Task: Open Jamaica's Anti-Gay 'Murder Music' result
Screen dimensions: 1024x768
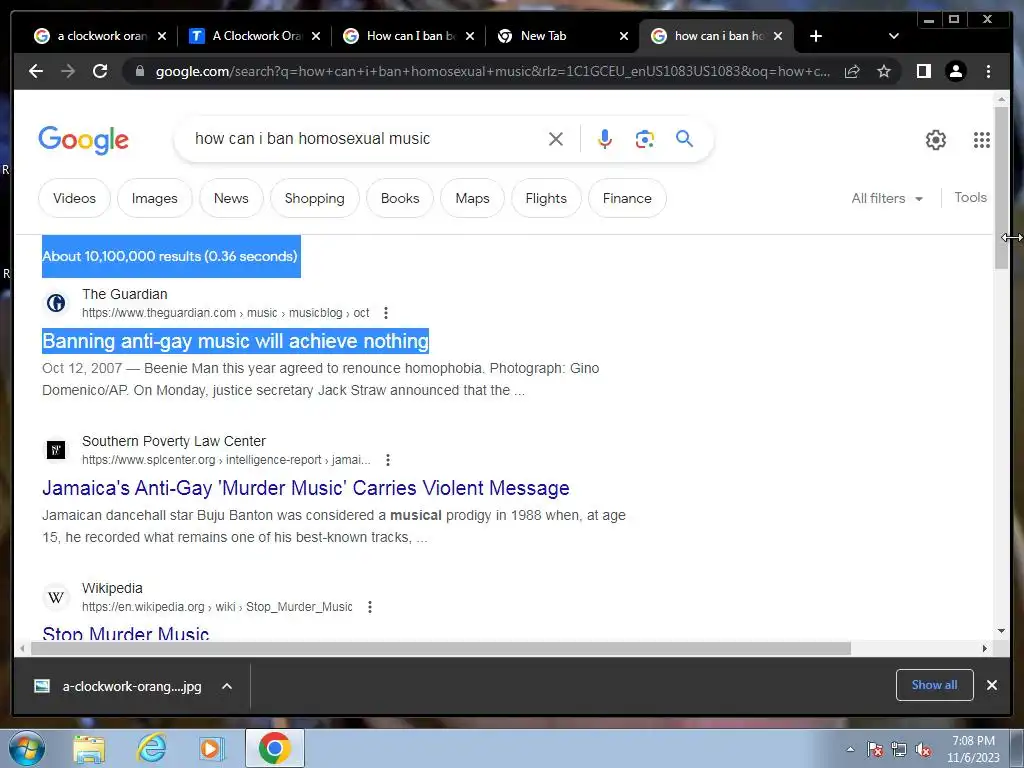Action: [306, 488]
